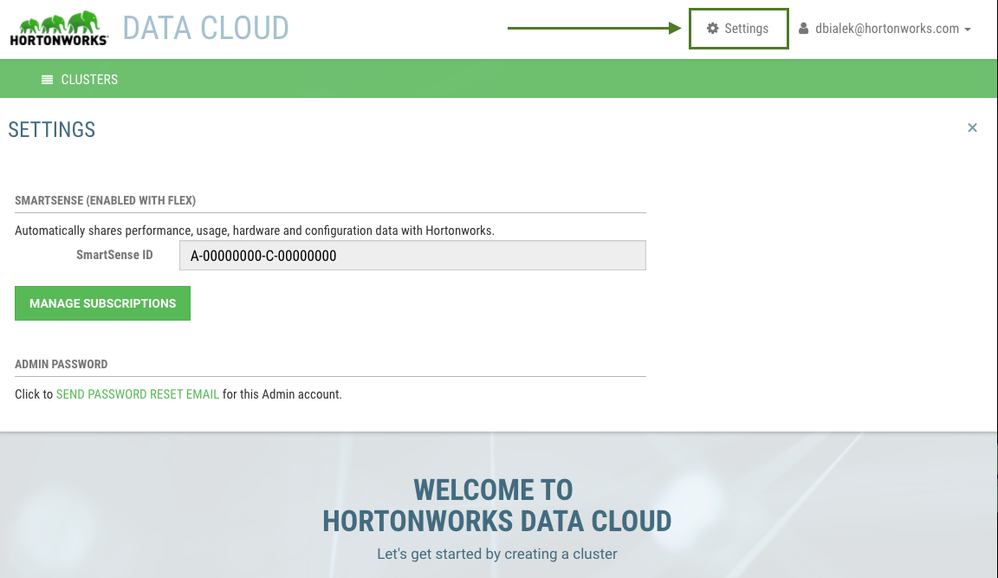This screenshot has width=998, height=578.
Task: Open Settings via the gear icon
Action: click(712, 28)
